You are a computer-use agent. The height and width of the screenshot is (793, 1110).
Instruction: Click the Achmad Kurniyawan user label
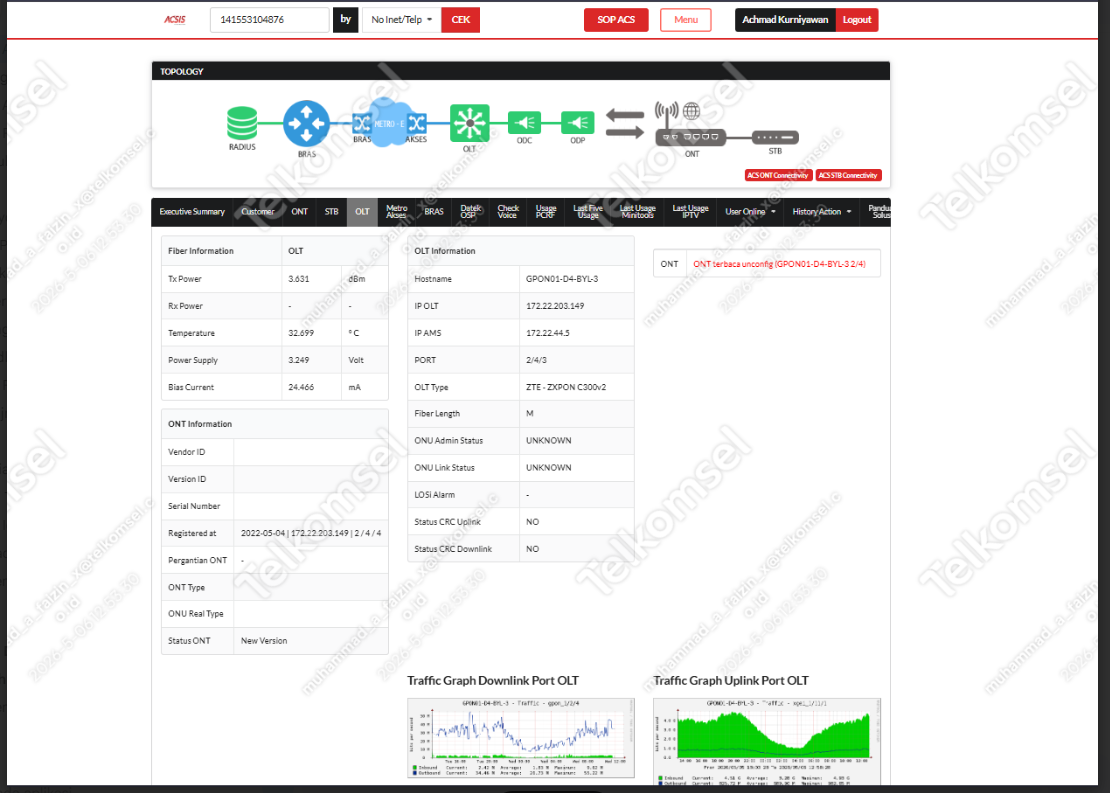pyautogui.click(x=785, y=20)
